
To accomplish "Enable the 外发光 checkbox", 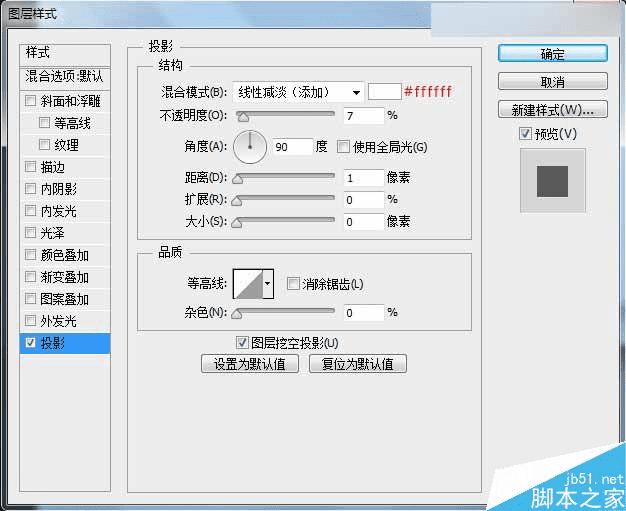I will tap(30, 320).
